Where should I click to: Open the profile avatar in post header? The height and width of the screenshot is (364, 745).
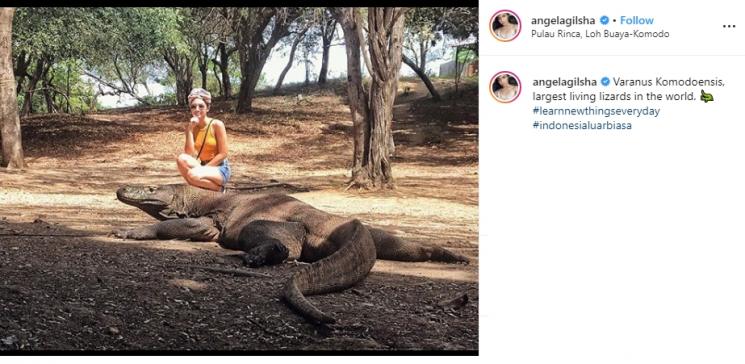point(505,26)
